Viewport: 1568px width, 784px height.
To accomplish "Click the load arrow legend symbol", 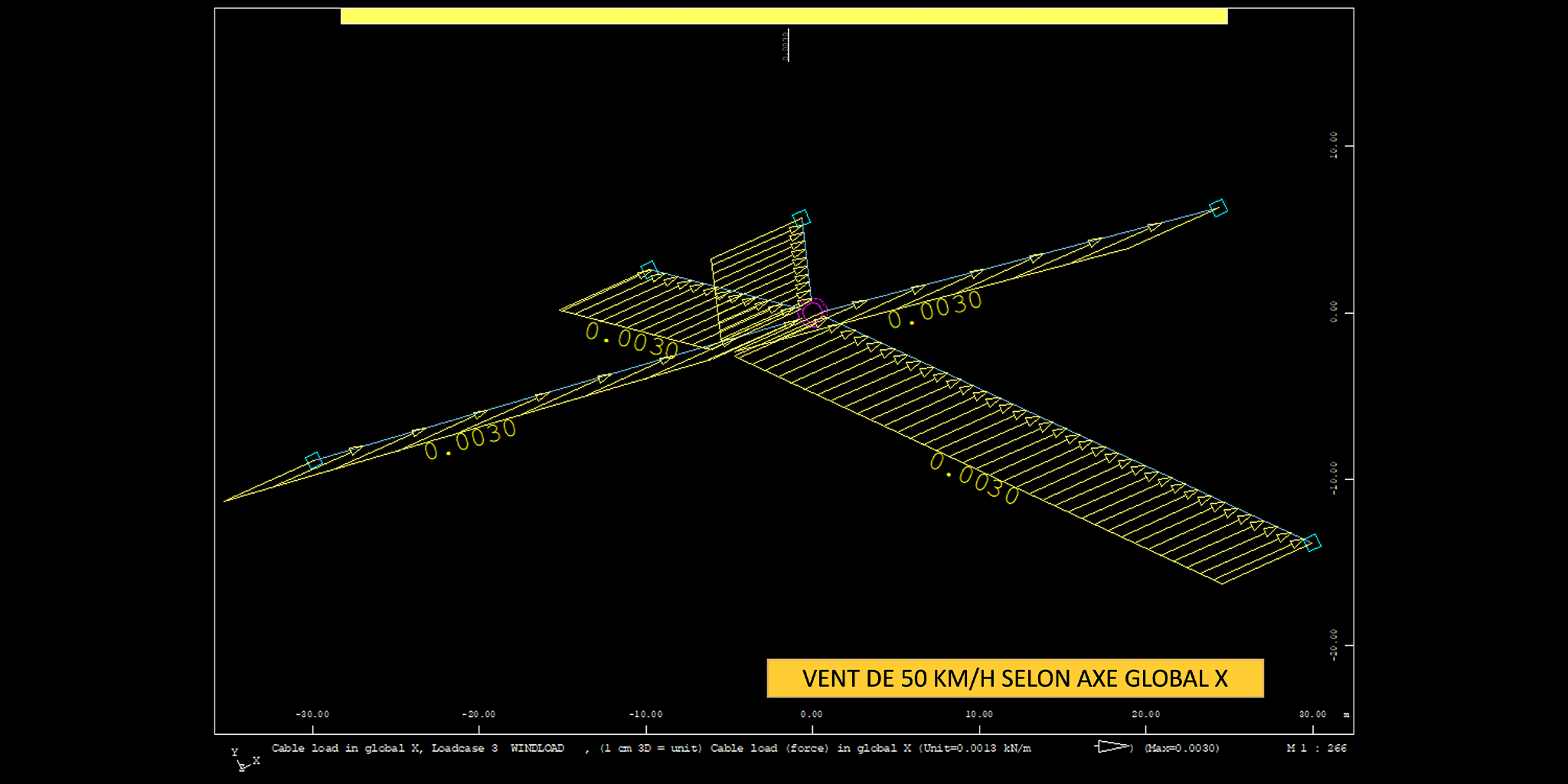I will [x=1115, y=746].
